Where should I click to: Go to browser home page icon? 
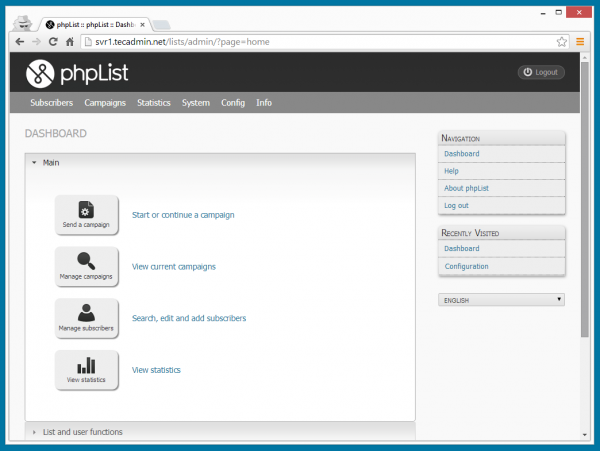[x=70, y=42]
